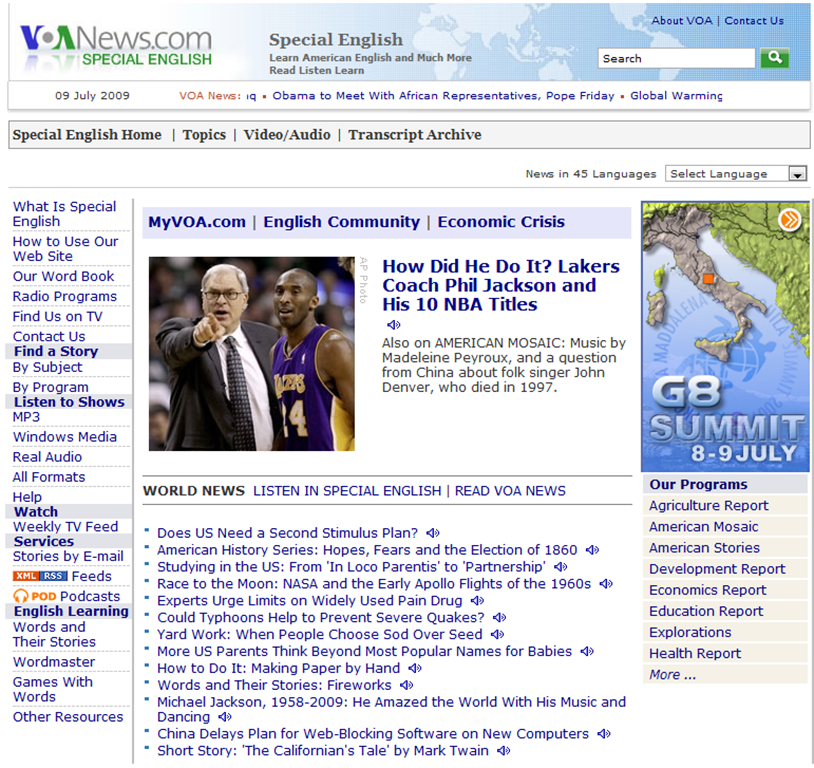This screenshot has height=768, width=814.
Task: Click the VOANews.com Special English logo
Action: (116, 46)
